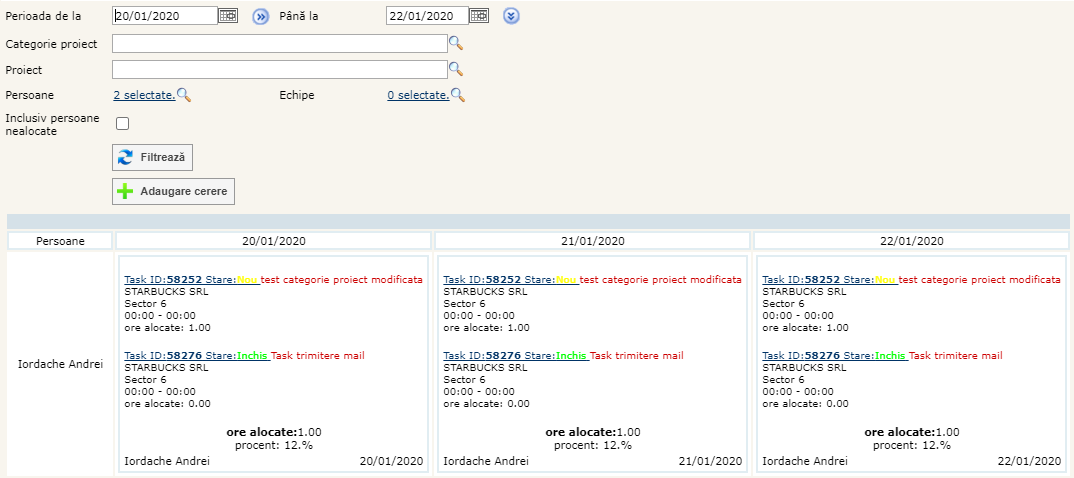Click in the Proiect input field
Screen dimensions: 1074x478
click(x=279, y=69)
